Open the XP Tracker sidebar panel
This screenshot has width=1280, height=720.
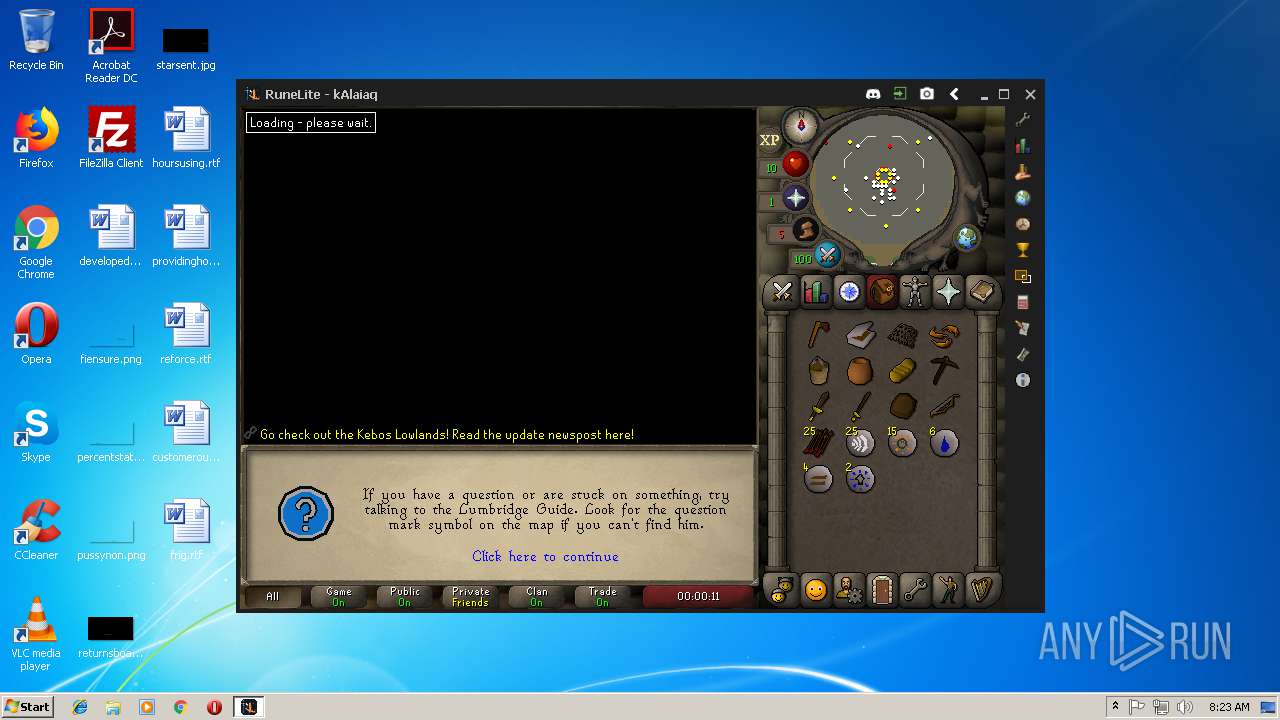coord(1022,146)
